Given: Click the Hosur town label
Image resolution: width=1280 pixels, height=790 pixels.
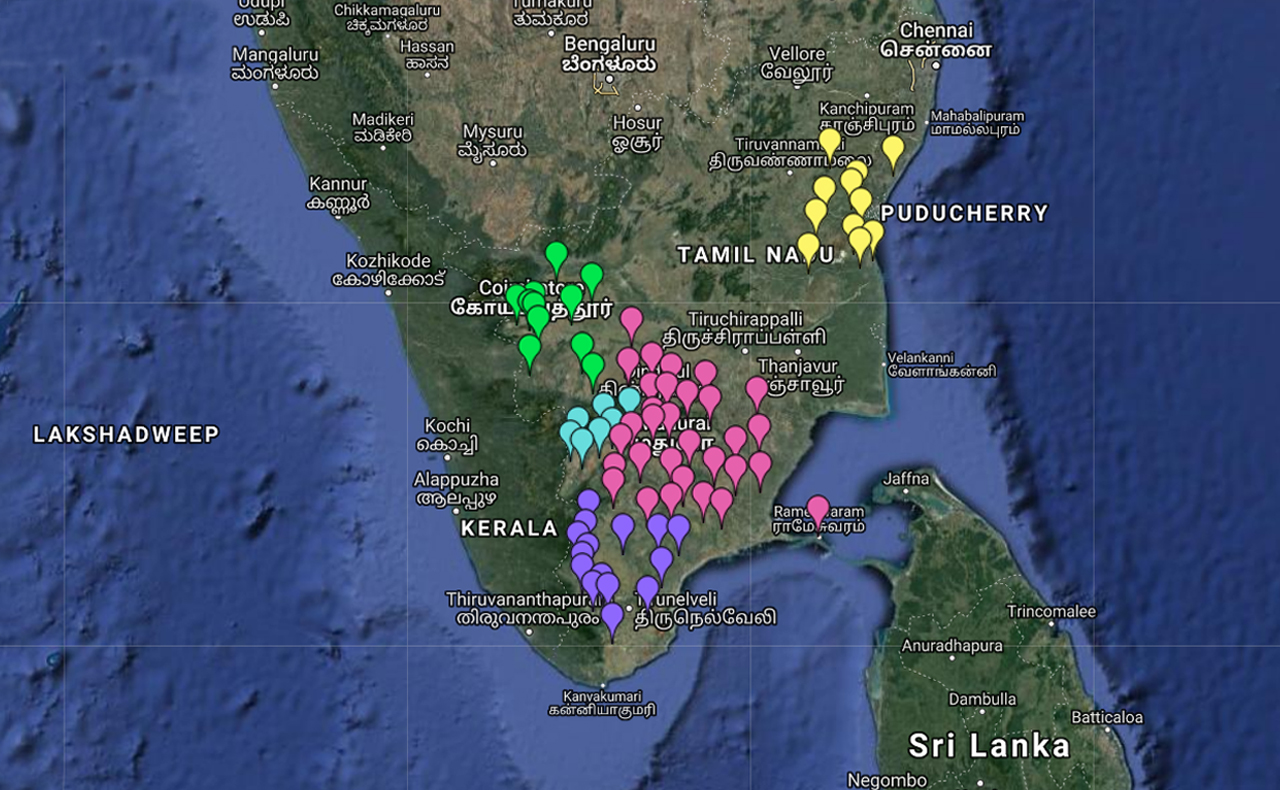Looking at the screenshot, I should (x=637, y=132).
